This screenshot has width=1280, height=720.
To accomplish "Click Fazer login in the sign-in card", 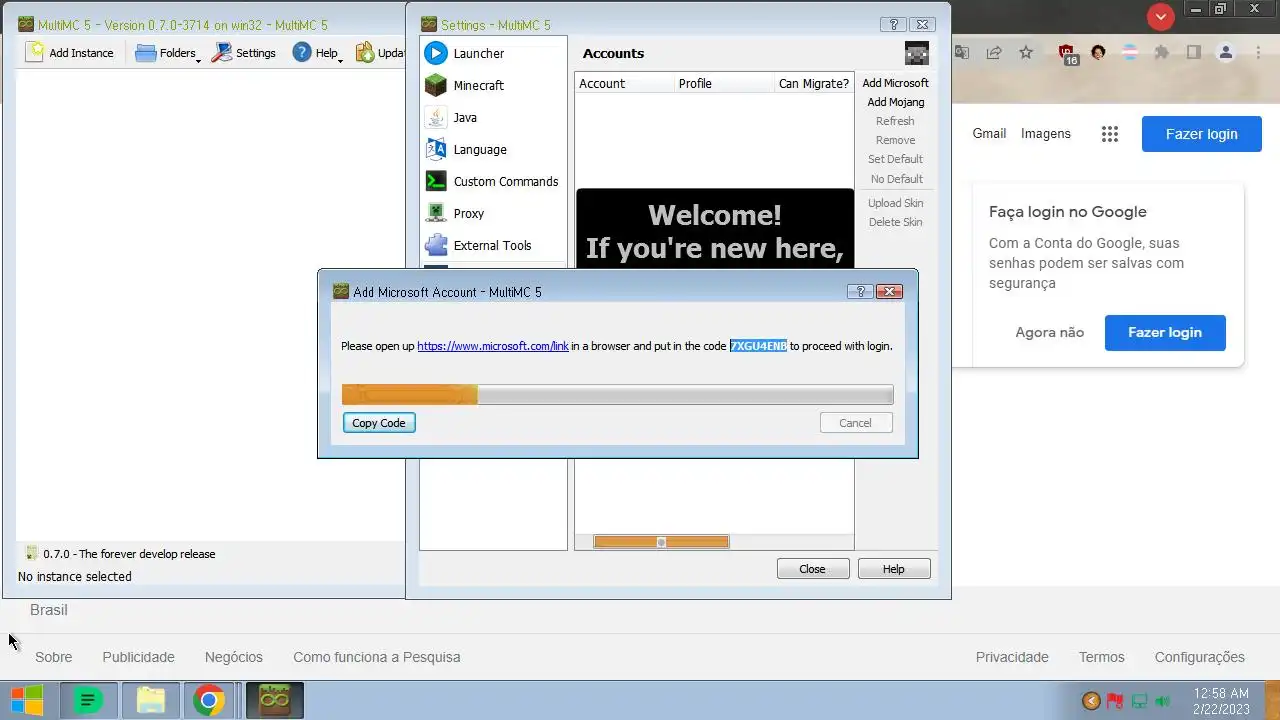I will click(1165, 332).
